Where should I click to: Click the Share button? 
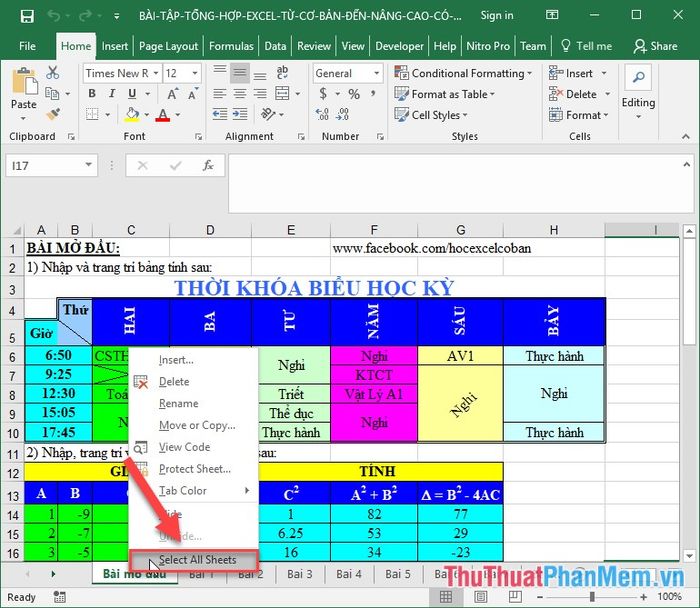tap(656, 46)
